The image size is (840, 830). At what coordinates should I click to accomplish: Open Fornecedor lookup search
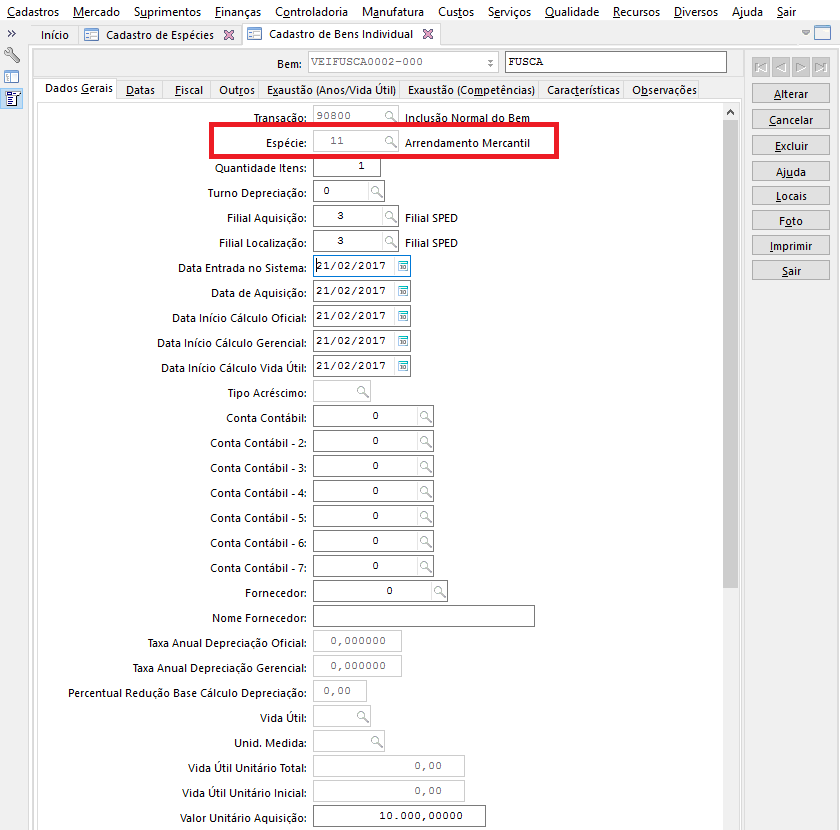[x=439, y=592]
